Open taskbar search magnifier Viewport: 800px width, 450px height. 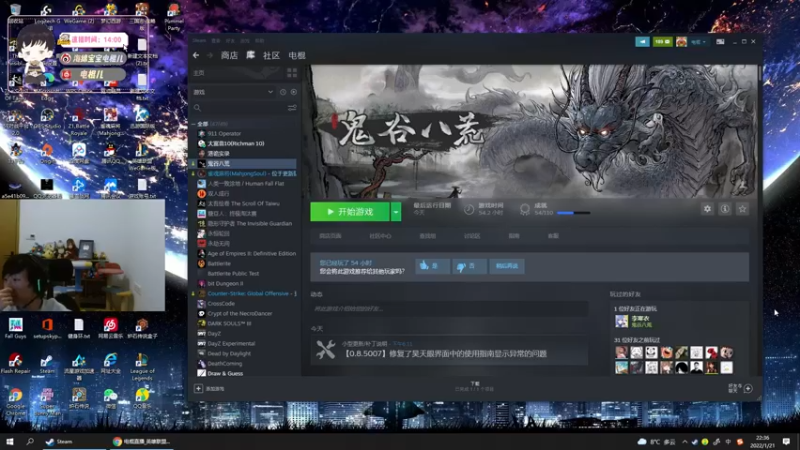tap(30, 441)
